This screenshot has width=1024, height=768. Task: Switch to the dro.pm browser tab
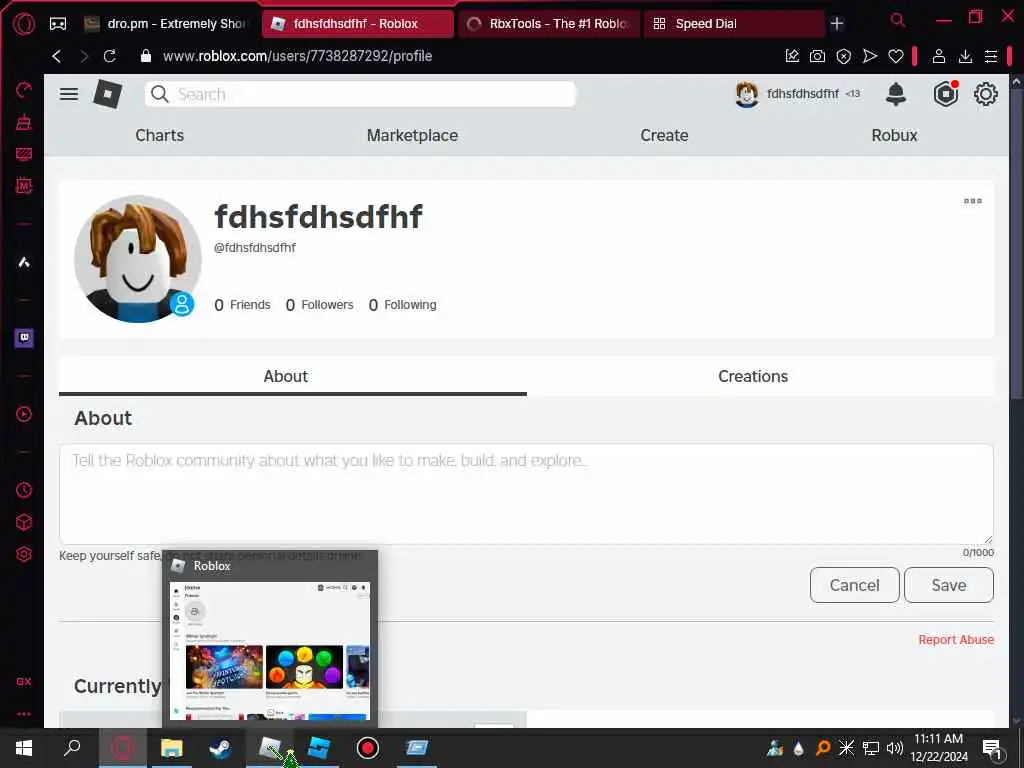point(167,24)
